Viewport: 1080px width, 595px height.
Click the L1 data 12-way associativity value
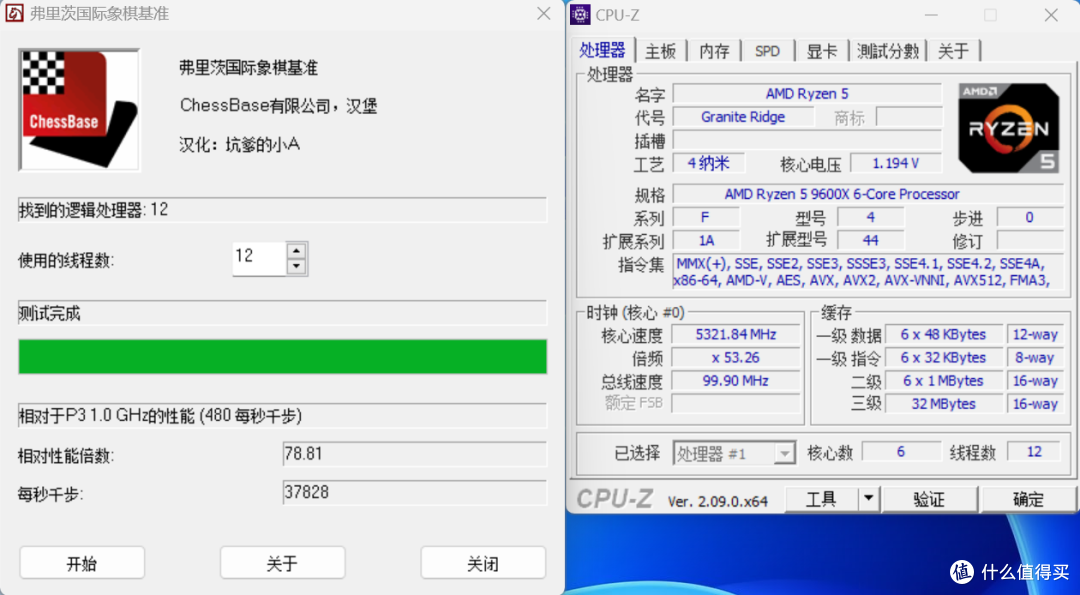click(1035, 335)
